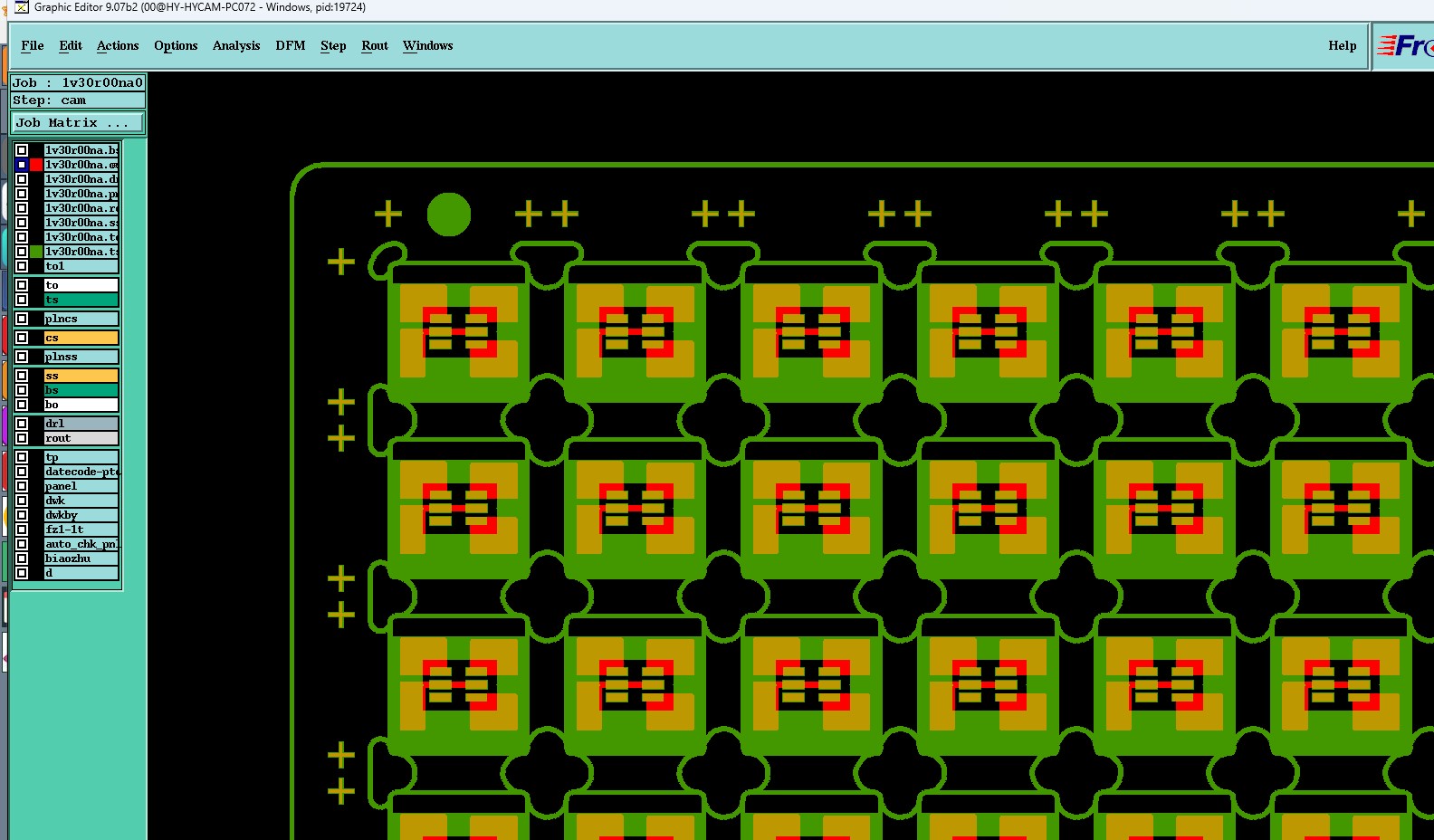This screenshot has width=1434, height=840.
Task: Open the Actions menu
Action: (118, 45)
